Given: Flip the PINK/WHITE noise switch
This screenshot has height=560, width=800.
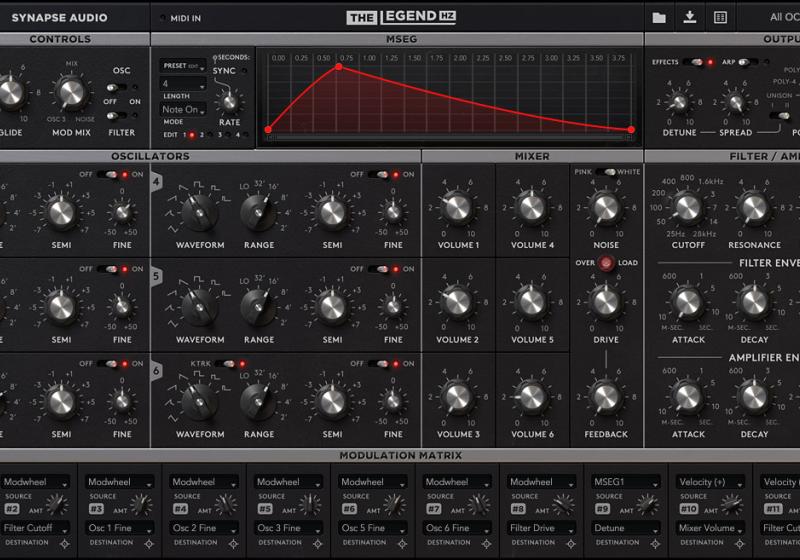Looking at the screenshot, I should [606, 172].
